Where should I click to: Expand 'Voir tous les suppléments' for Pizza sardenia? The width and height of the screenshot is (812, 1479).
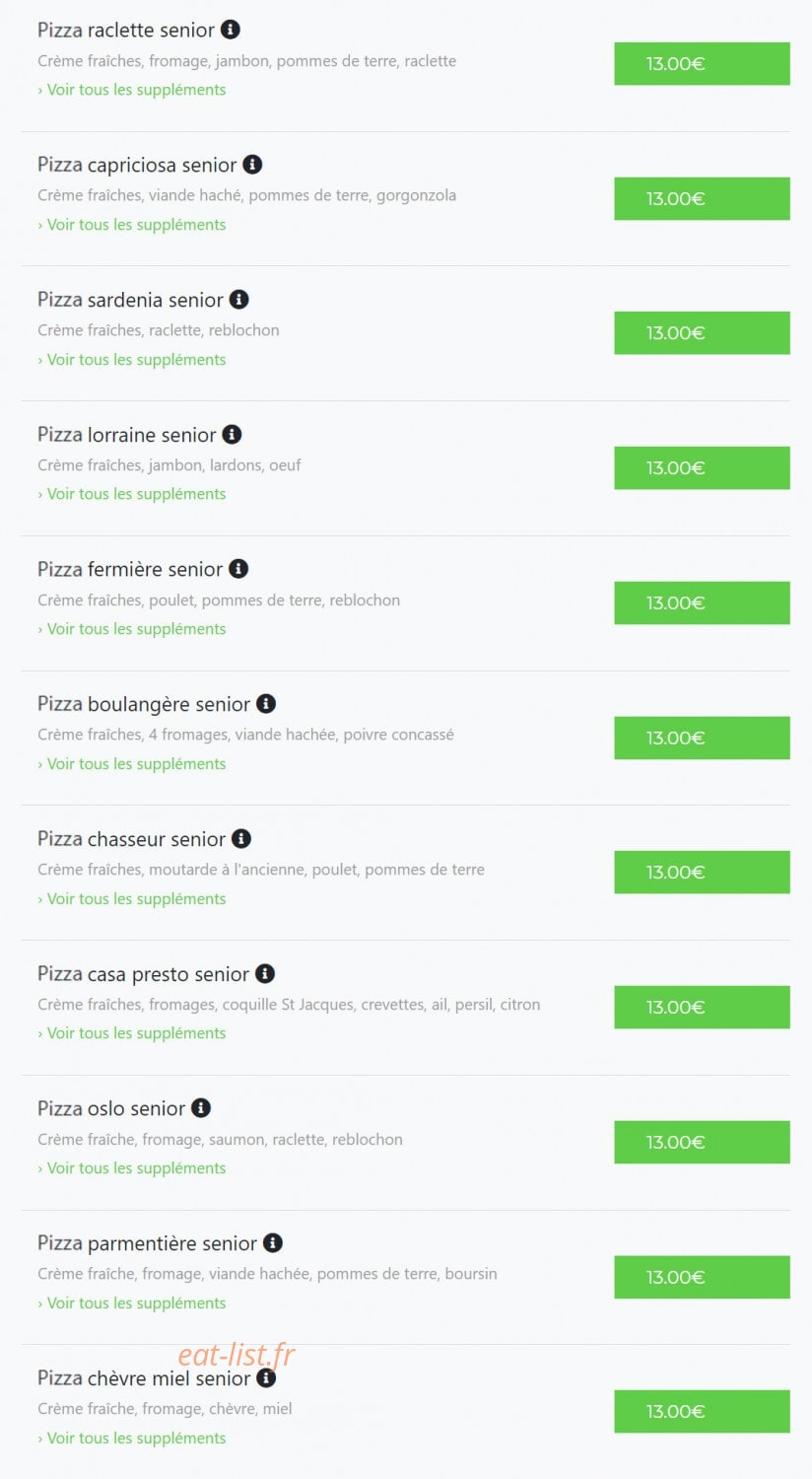pos(132,360)
